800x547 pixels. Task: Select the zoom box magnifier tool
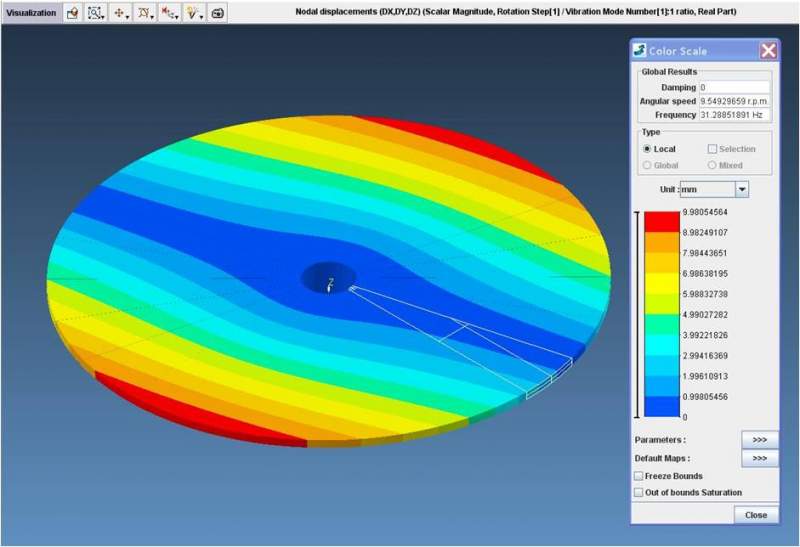point(93,13)
